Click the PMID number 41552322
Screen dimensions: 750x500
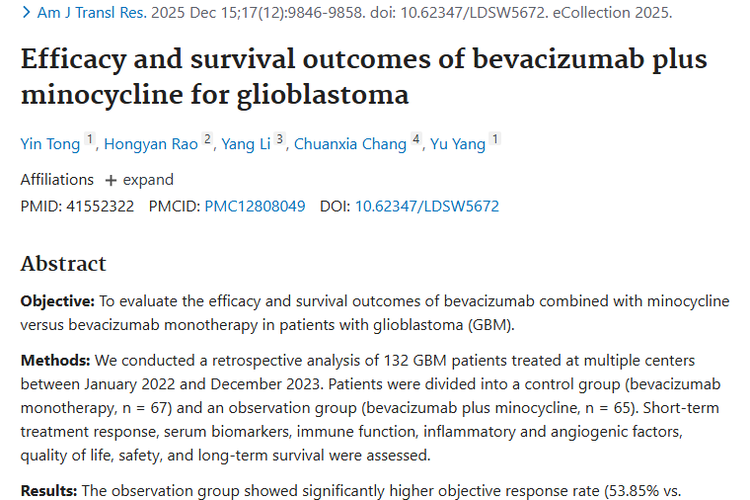[x=98, y=207]
